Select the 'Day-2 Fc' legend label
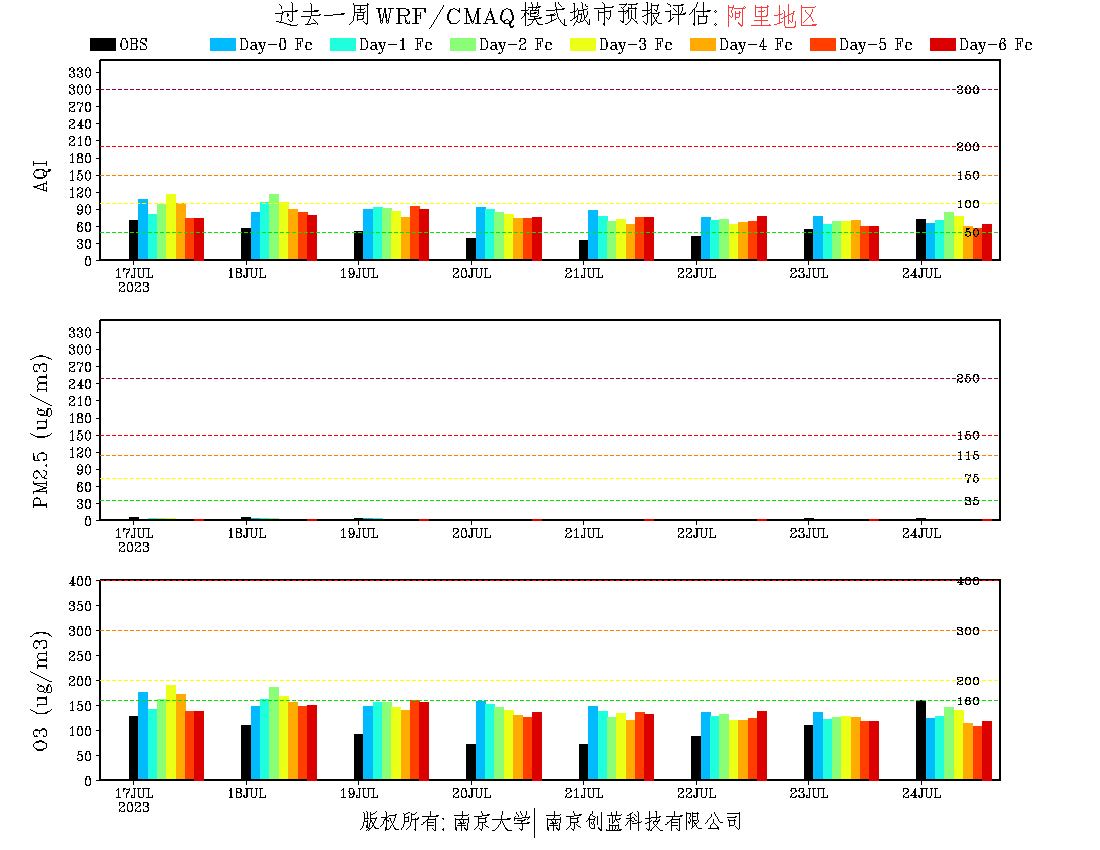The height and width of the screenshot is (850, 1100). [x=516, y=45]
